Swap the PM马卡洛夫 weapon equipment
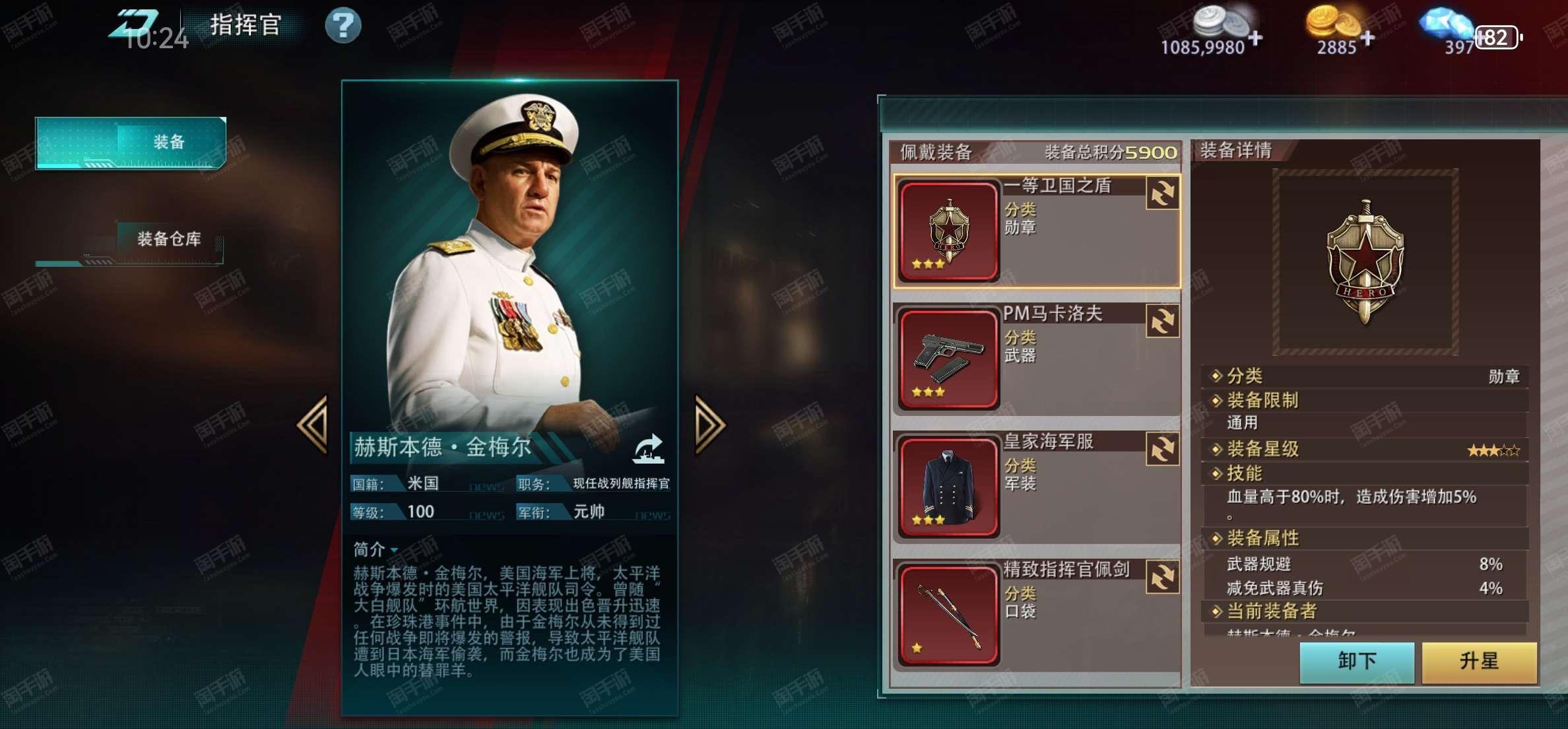The height and width of the screenshot is (729, 1568). click(1162, 322)
